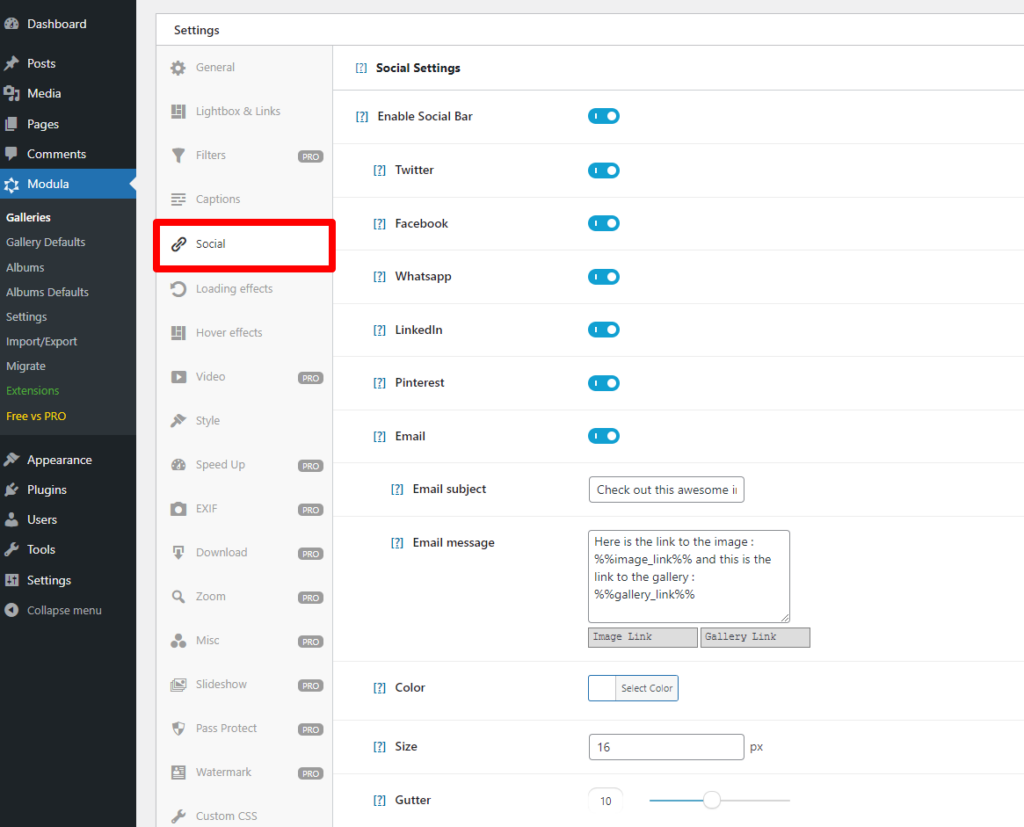The image size is (1024, 827).
Task: Click the Email subject input field
Action: point(666,489)
